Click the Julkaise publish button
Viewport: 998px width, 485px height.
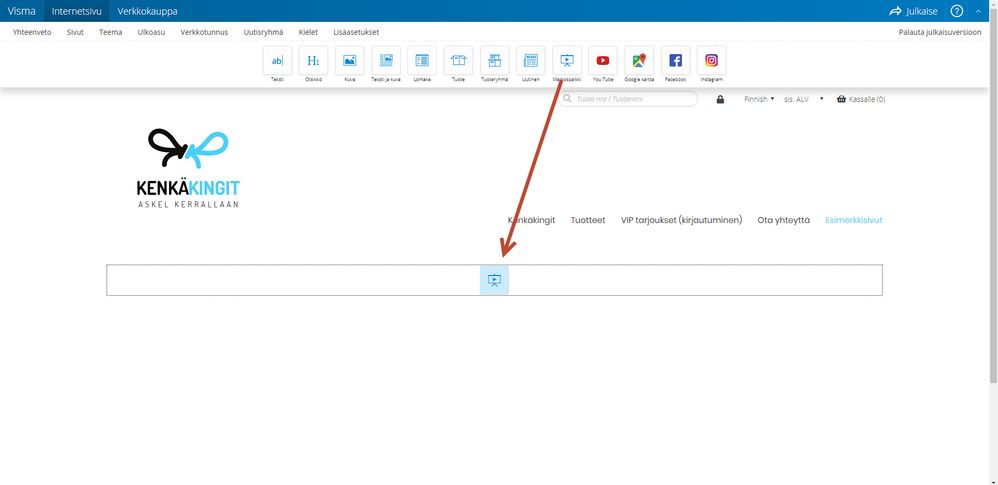913,11
